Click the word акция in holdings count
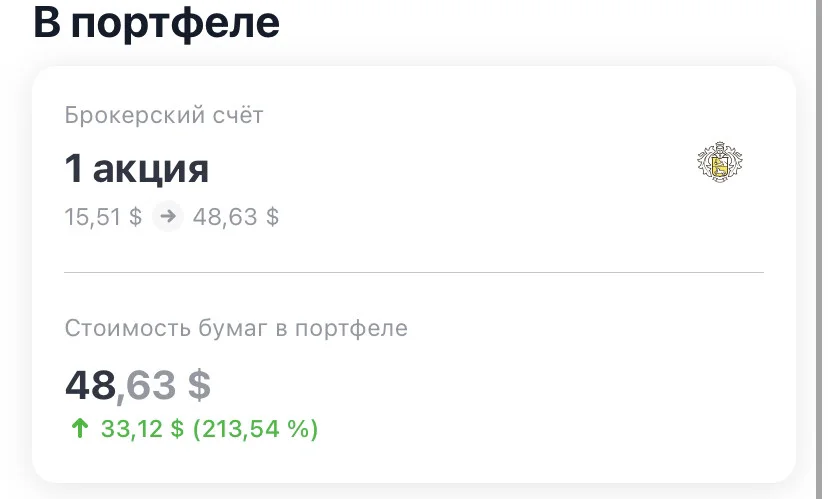Image resolution: width=828 pixels, height=499 pixels. click(x=151, y=170)
